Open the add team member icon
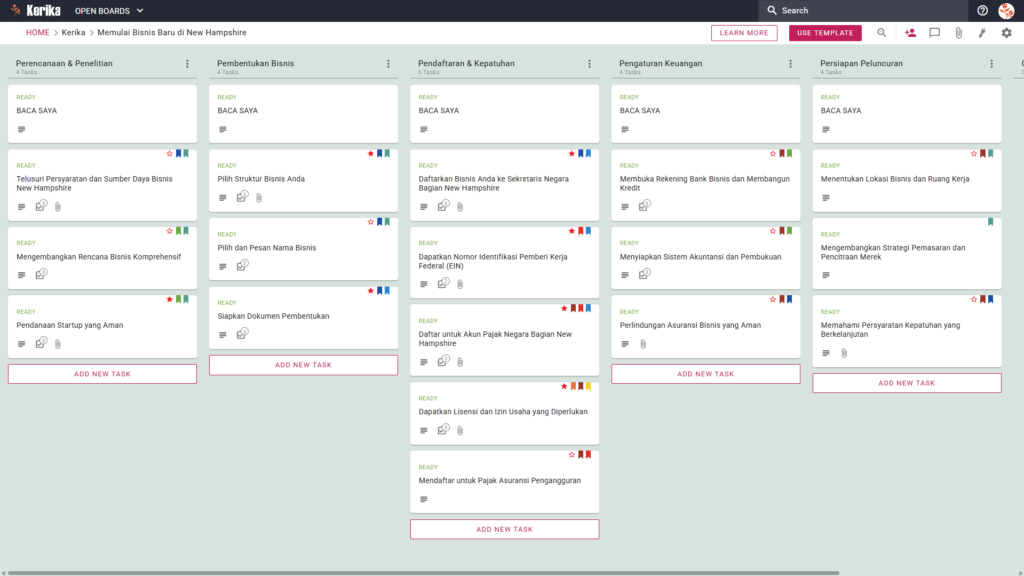This screenshot has height=576, width=1024. [910, 33]
